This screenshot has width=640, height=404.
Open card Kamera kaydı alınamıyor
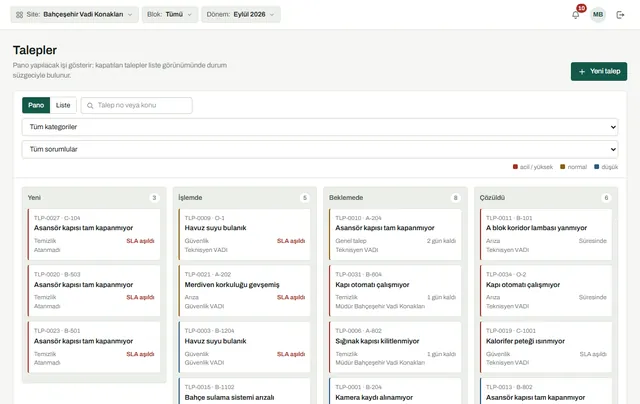tap(395, 391)
